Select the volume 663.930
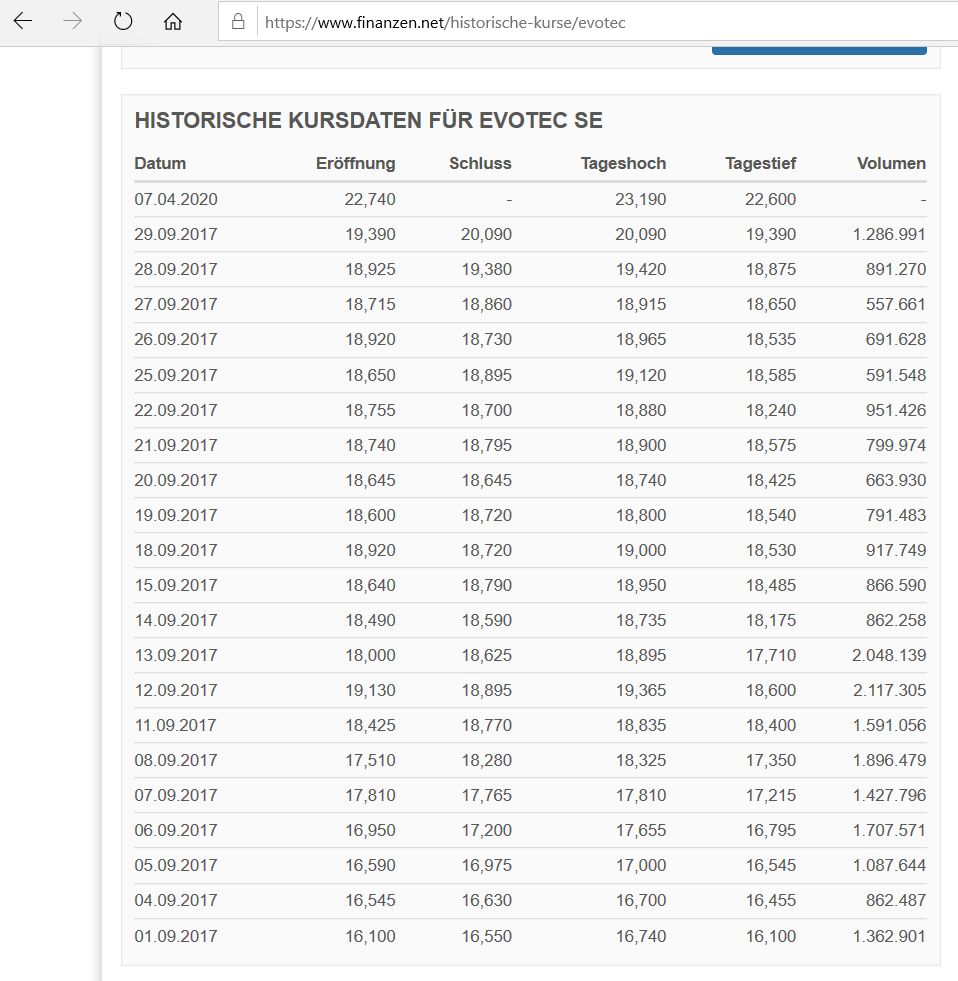The width and height of the screenshot is (958, 981). (x=895, y=480)
